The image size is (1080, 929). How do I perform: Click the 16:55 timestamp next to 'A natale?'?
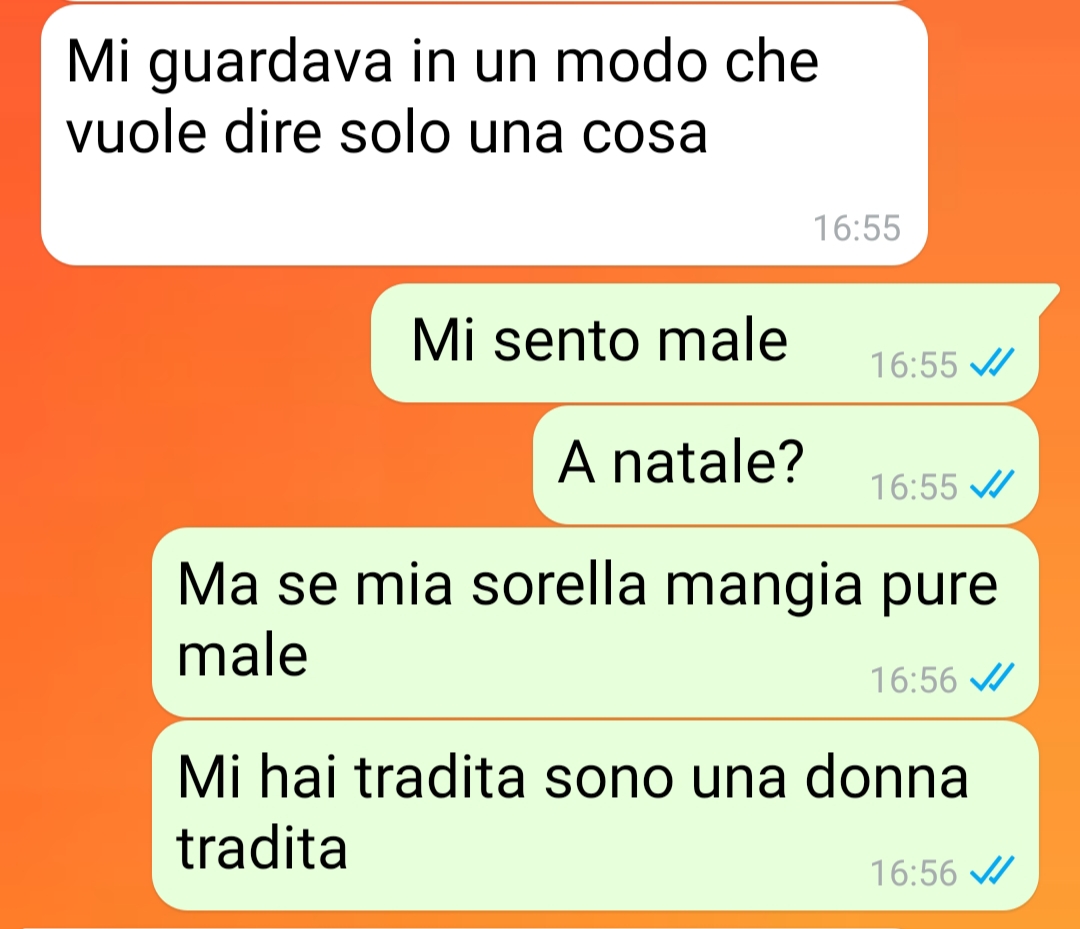coord(914,487)
